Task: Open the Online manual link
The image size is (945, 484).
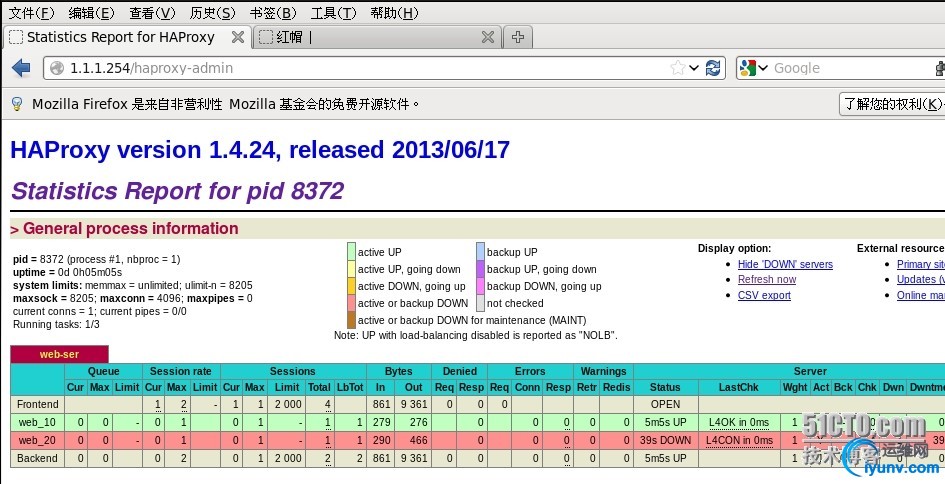Action: click(920, 295)
